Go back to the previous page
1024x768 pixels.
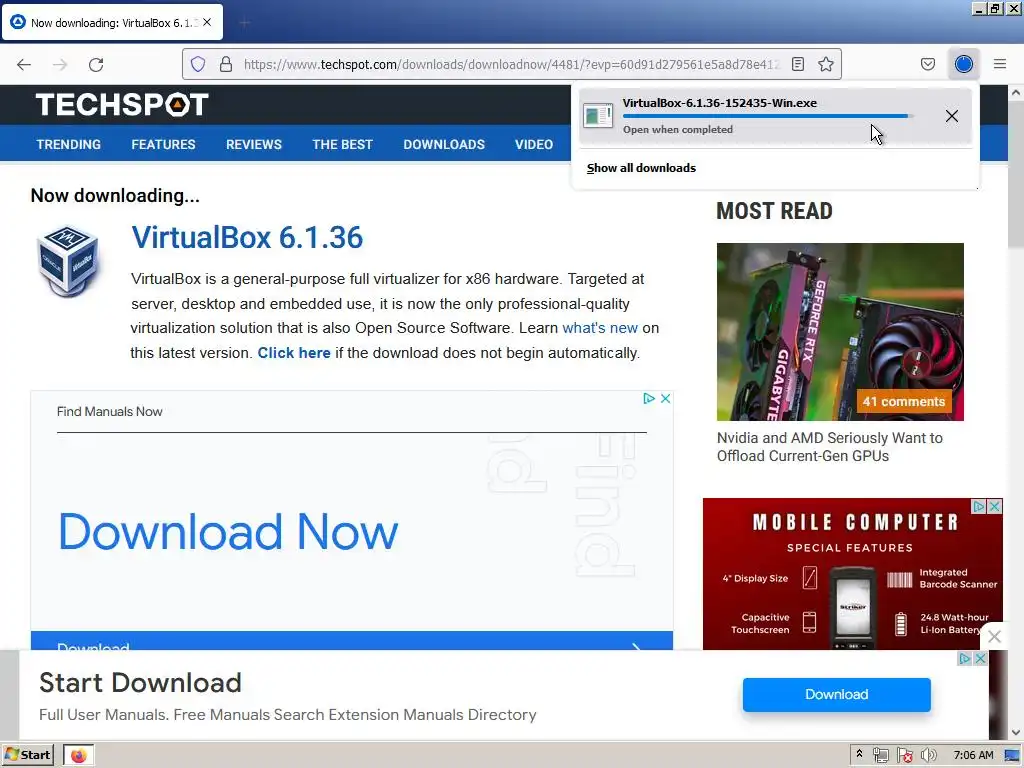coord(24,64)
